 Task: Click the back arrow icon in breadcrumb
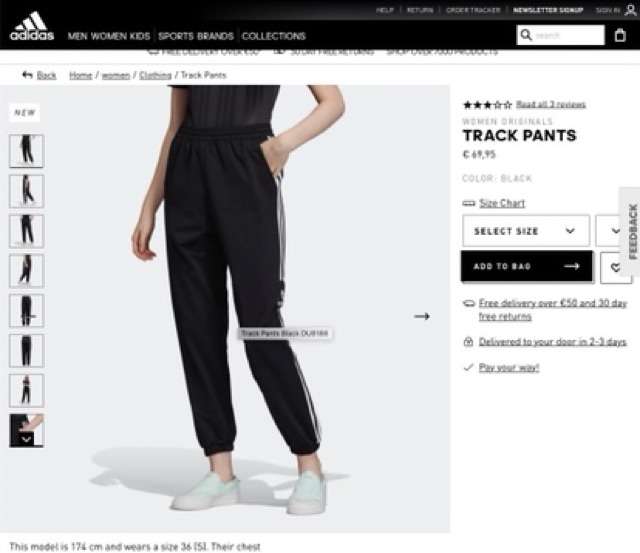27,75
